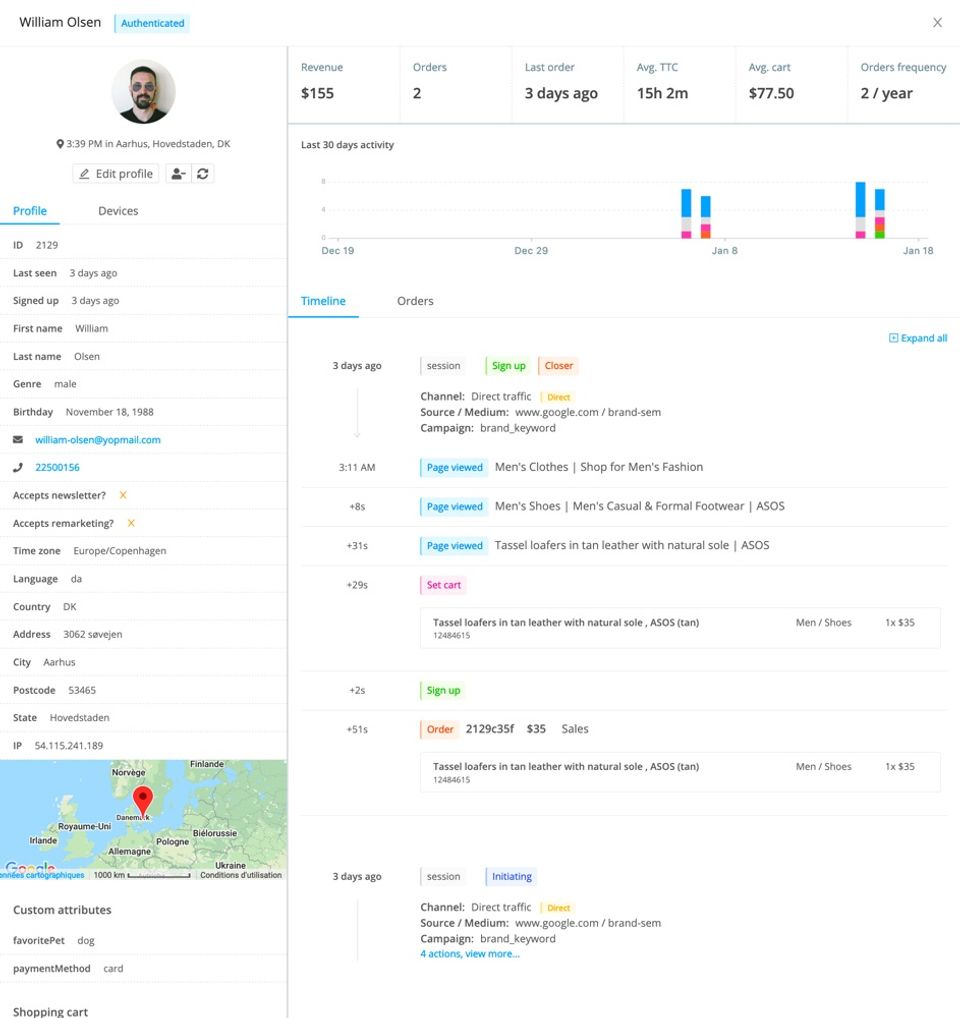This screenshot has height=1018, width=960.
Task: Click the refresh profile icon
Action: click(x=203, y=173)
